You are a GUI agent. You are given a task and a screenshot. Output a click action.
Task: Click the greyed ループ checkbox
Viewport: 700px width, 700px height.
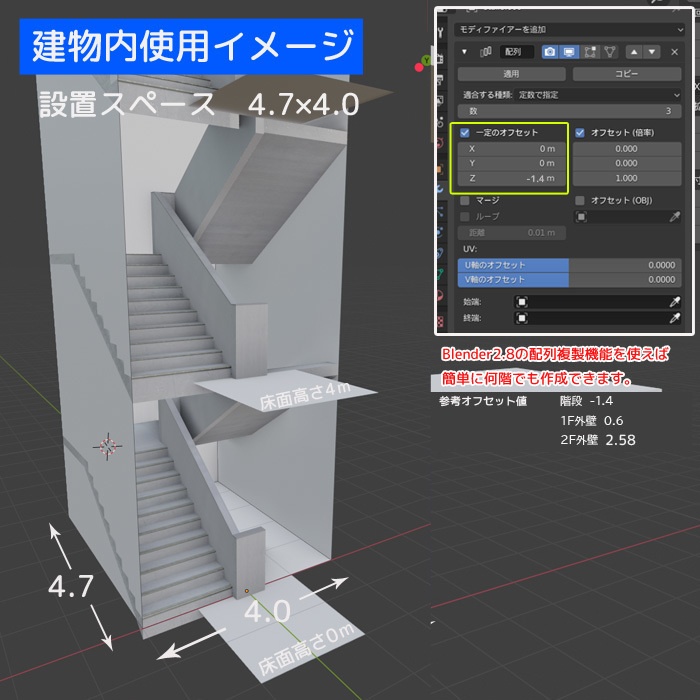point(465,217)
